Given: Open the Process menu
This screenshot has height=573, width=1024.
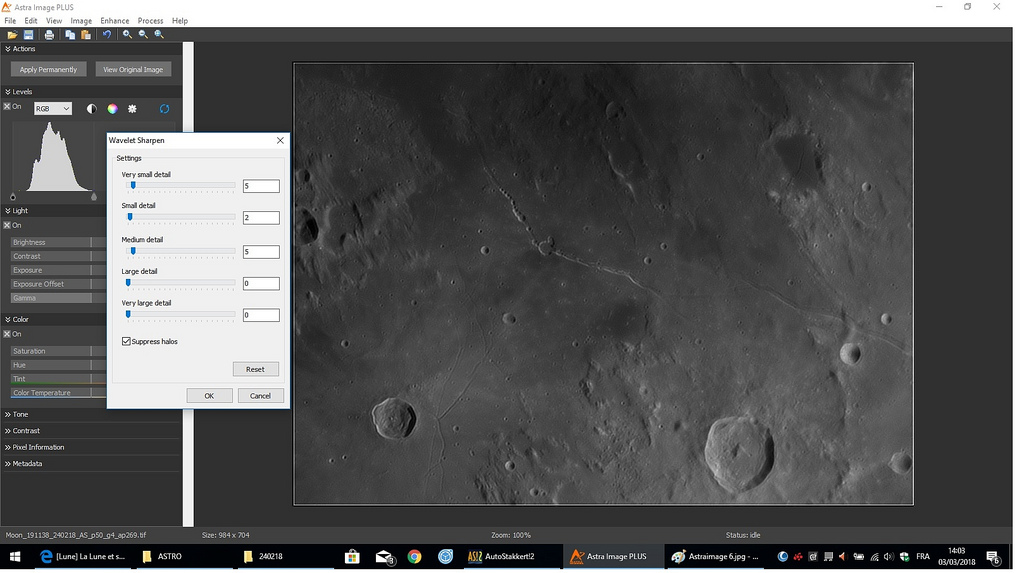Looking at the screenshot, I should coord(150,21).
